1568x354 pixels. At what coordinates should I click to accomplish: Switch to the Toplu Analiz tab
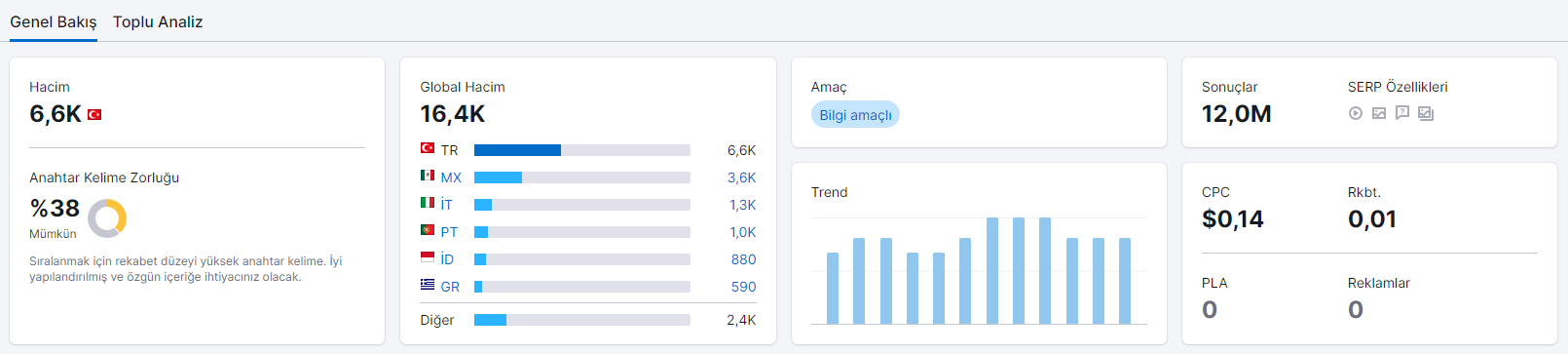158,21
